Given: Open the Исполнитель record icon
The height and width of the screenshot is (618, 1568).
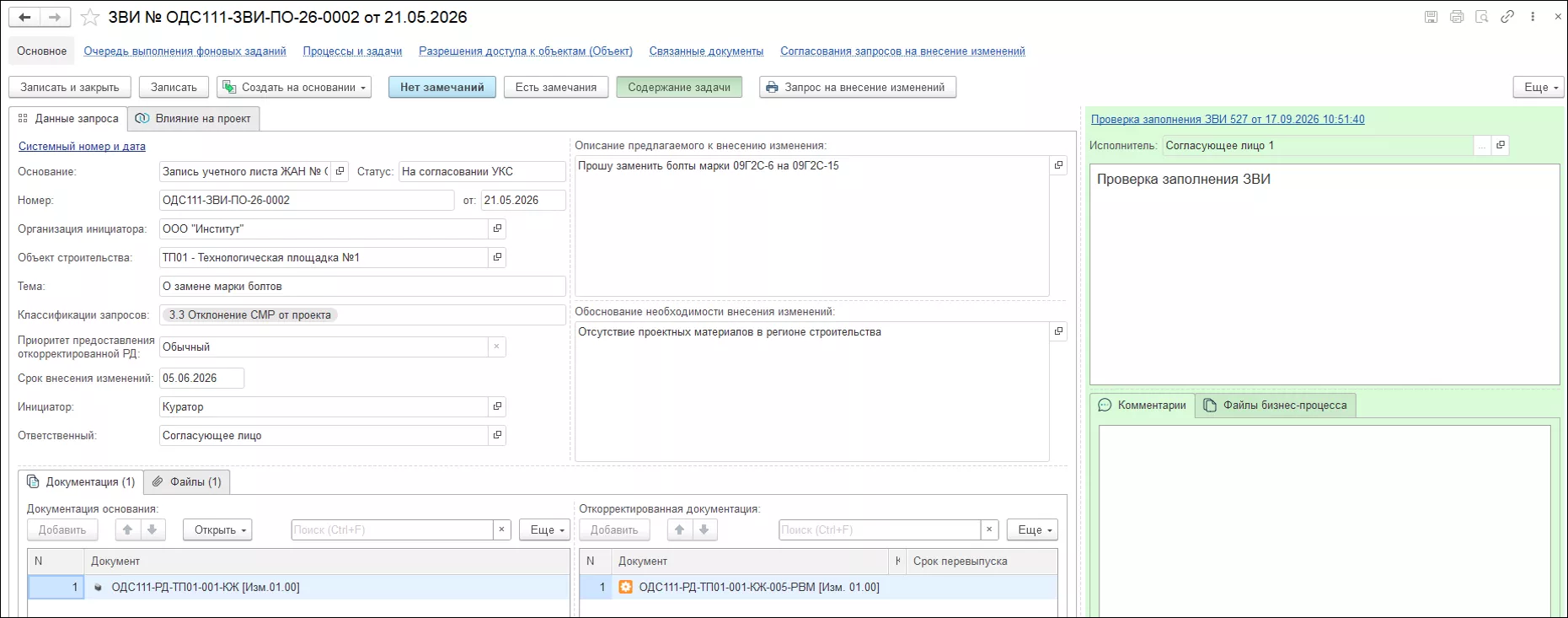Looking at the screenshot, I should click(1500, 145).
